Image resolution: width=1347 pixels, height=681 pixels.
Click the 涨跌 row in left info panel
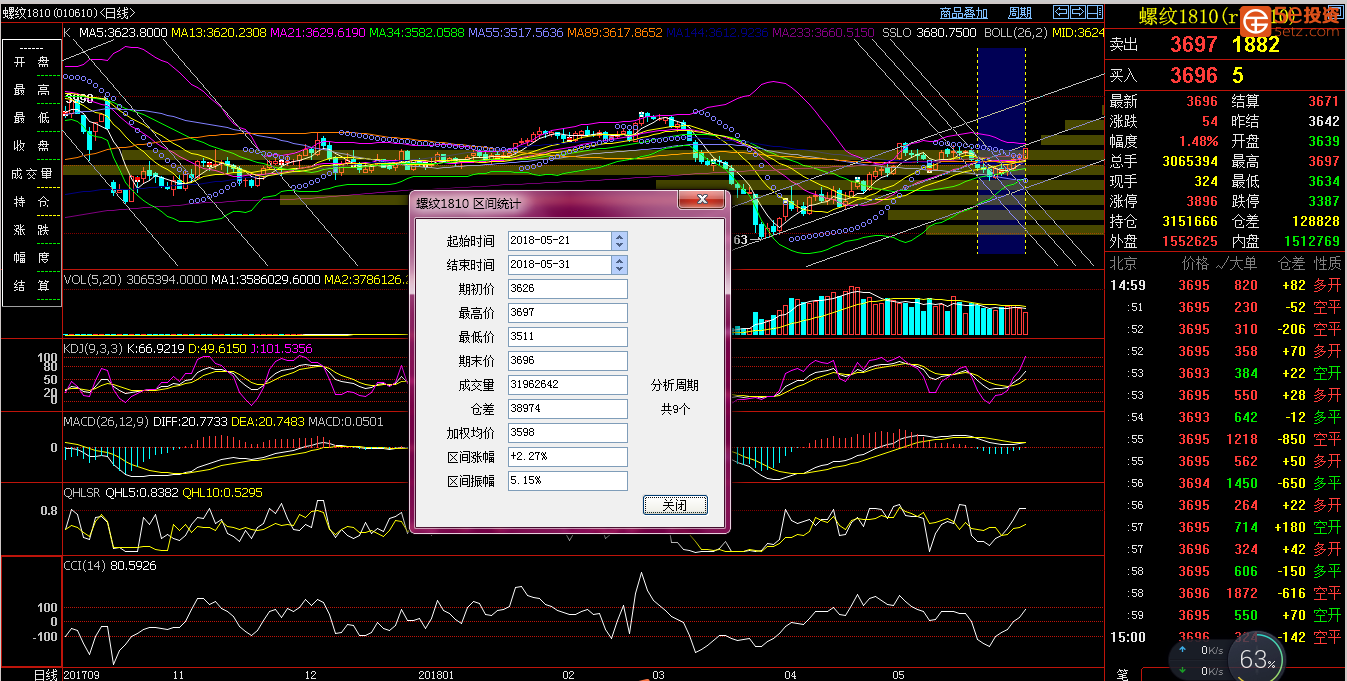click(x=31, y=230)
